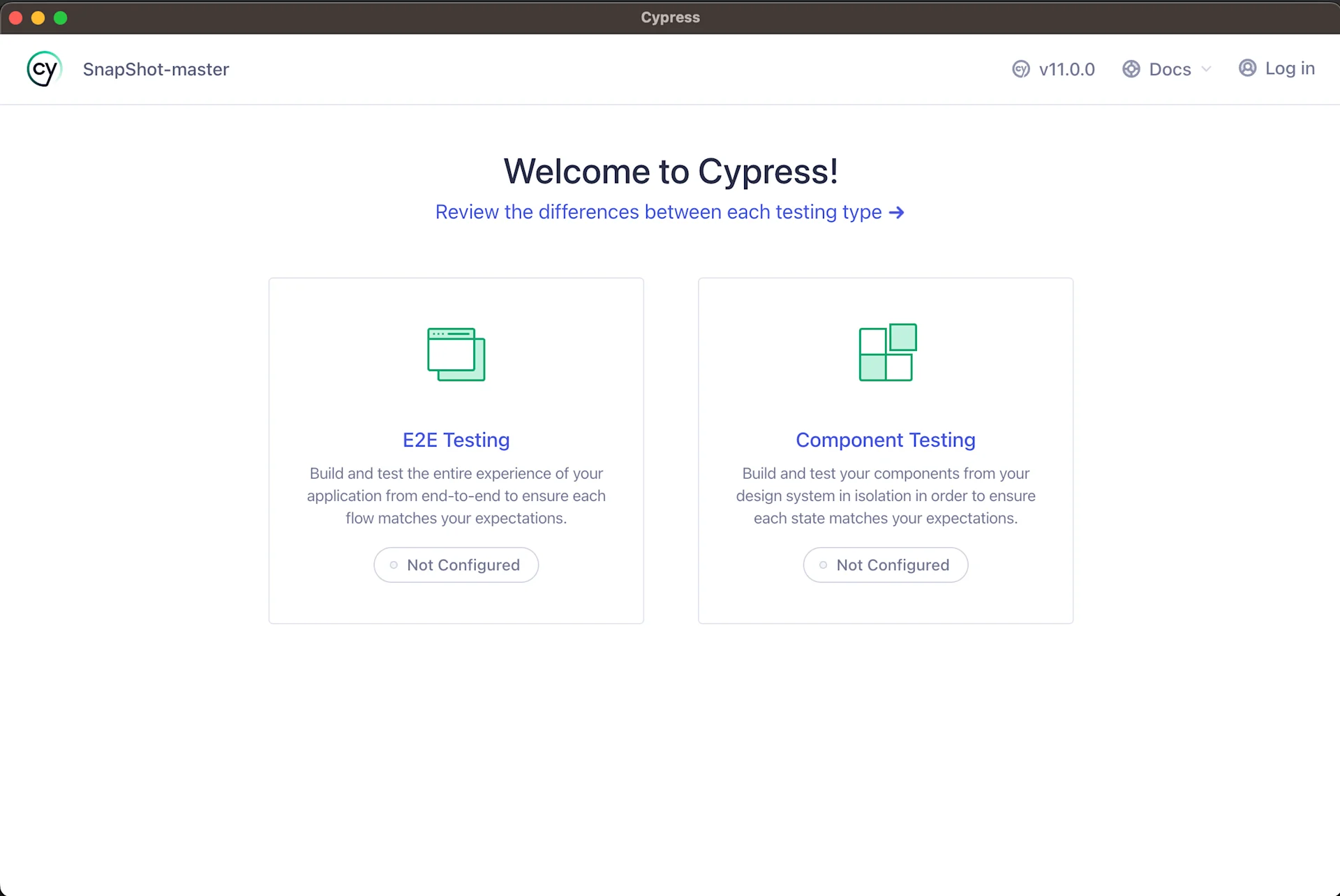Toggle the Not Configured status on Component Testing
The image size is (1340, 896).
(x=885, y=565)
